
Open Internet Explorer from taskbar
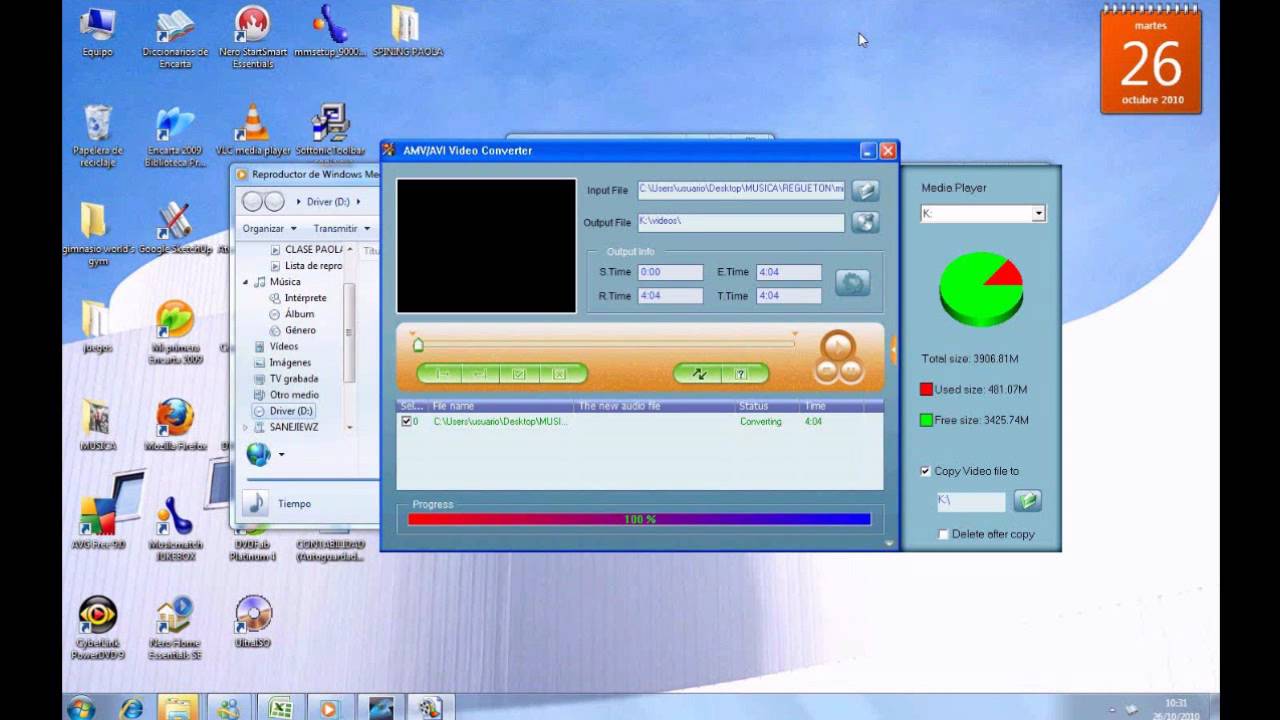131,708
